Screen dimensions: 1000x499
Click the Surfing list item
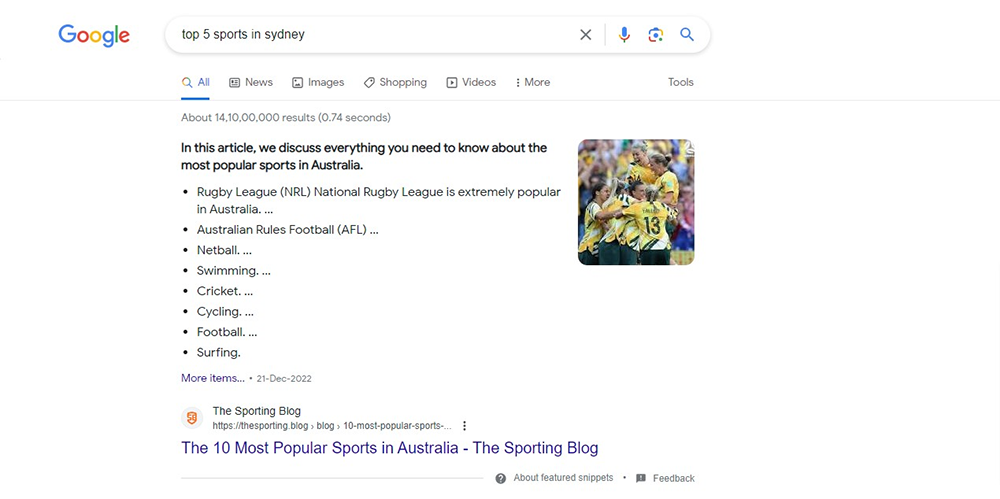click(x=219, y=352)
